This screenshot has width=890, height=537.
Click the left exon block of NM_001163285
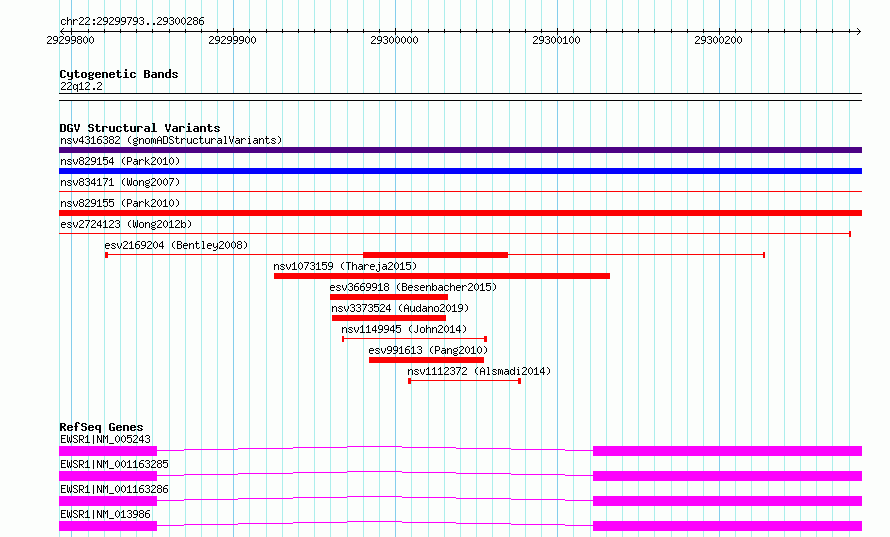pos(108,476)
